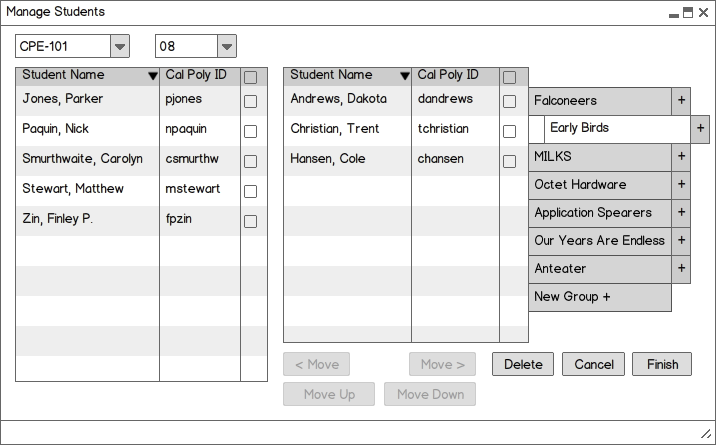Select the MILKS group tab
This screenshot has height=445, width=716.
(600, 157)
